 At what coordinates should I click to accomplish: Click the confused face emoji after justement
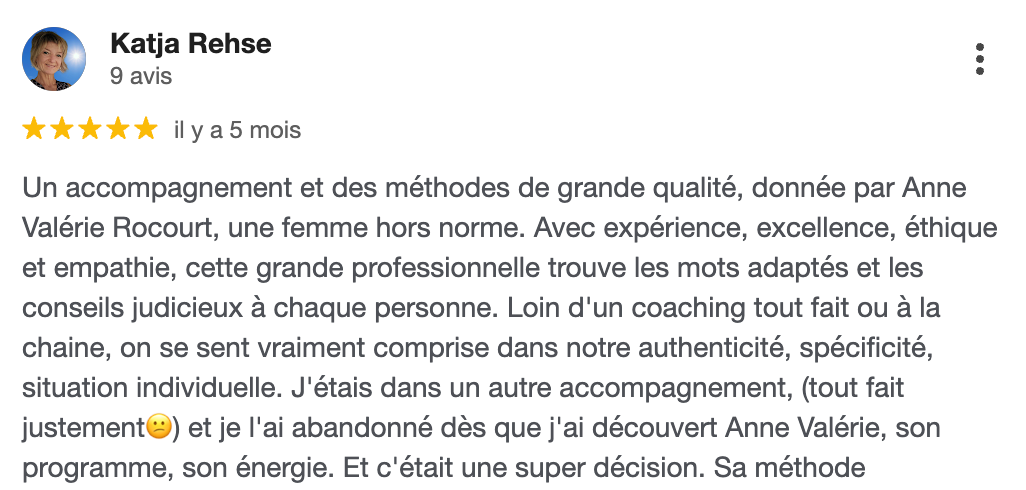coord(158,429)
